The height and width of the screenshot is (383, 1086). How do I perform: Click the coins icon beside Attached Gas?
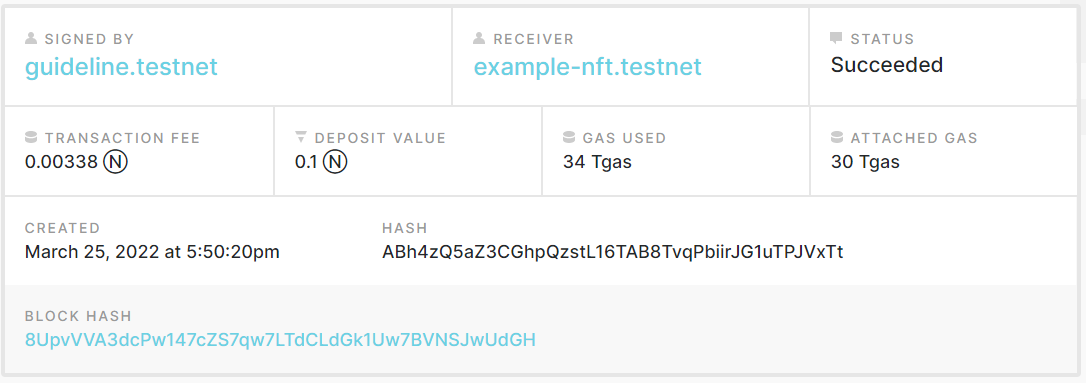[837, 138]
